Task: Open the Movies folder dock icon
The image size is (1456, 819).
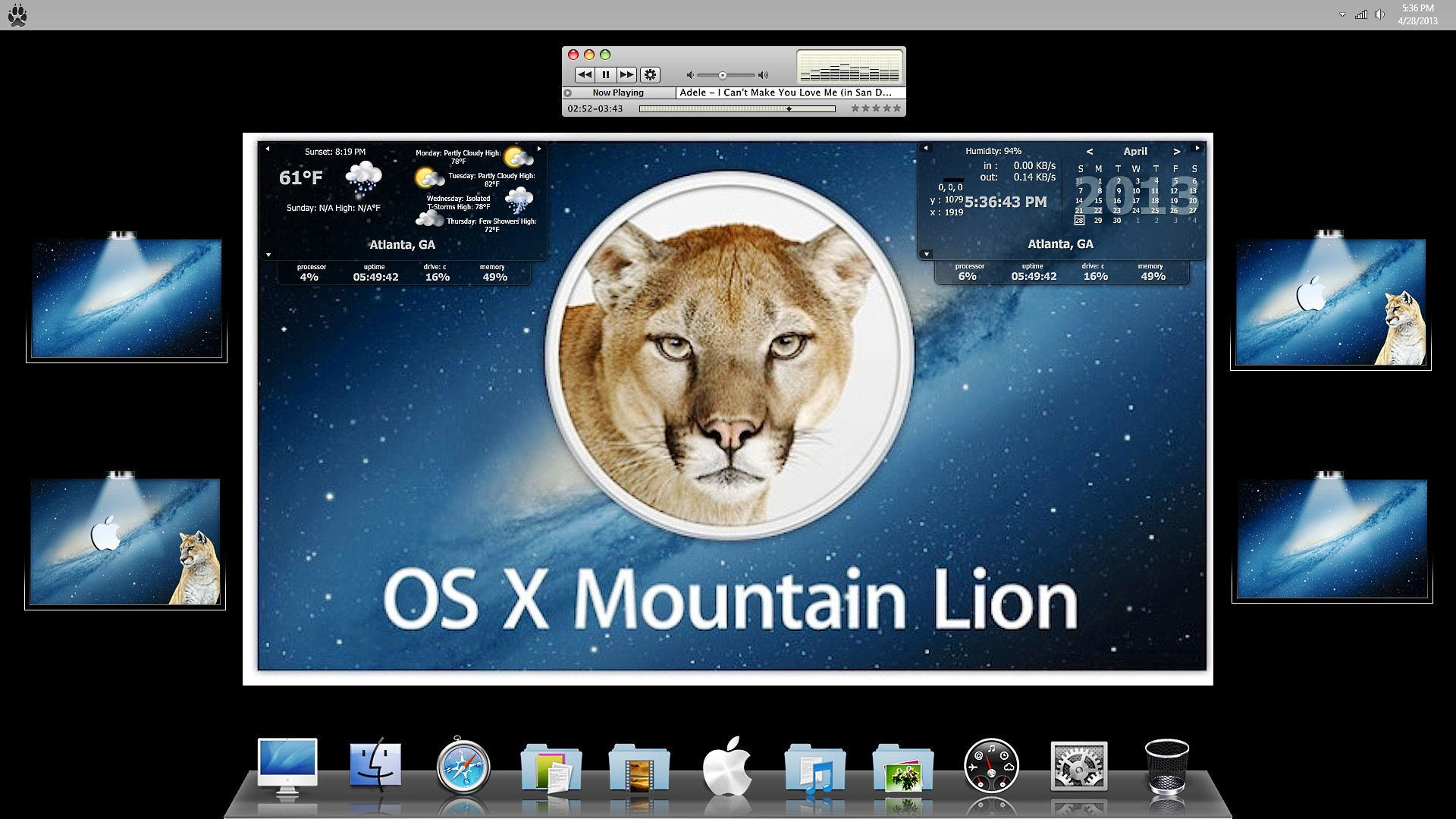Action: tap(639, 767)
